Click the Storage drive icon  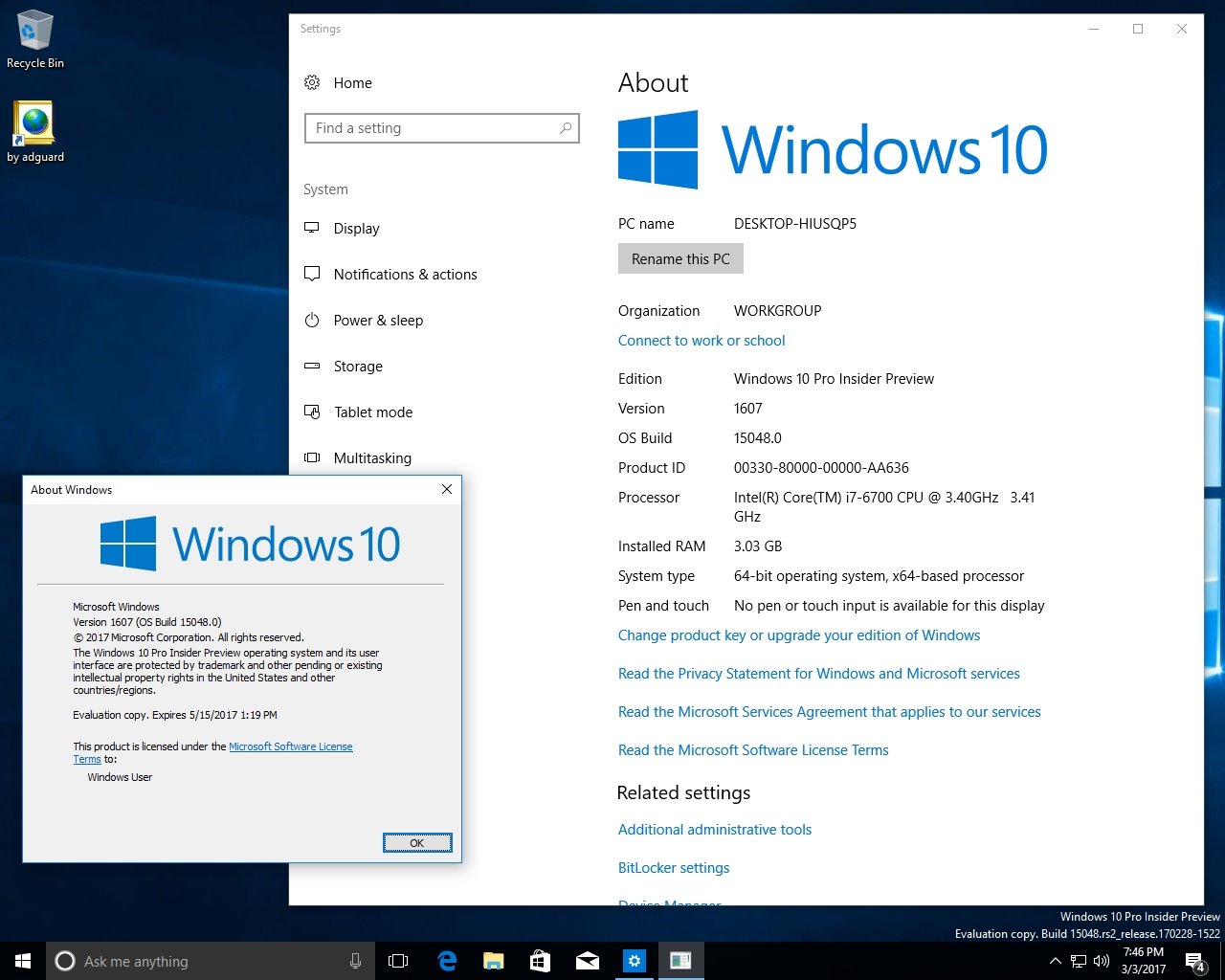point(312,367)
